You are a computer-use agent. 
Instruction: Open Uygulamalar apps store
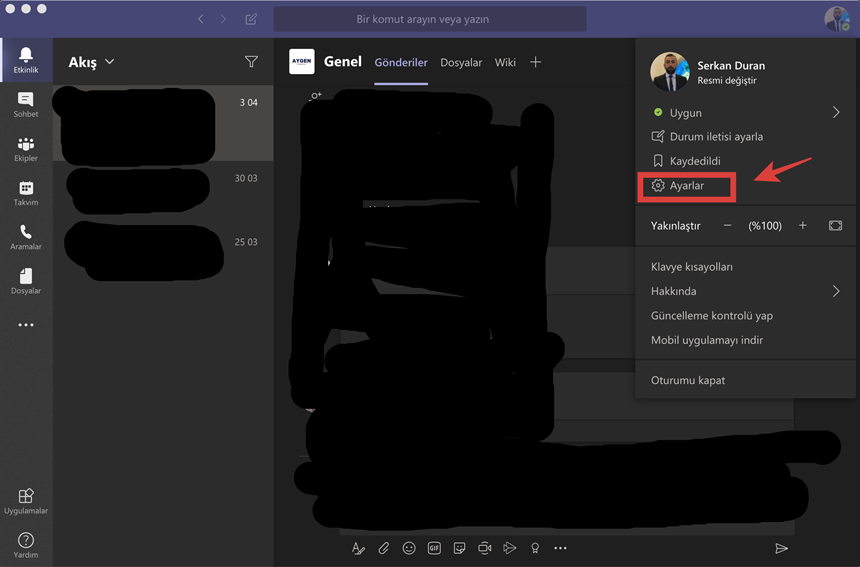(26, 501)
